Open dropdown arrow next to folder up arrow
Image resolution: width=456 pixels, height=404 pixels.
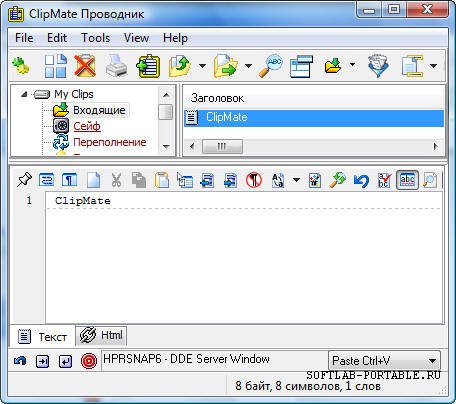pyautogui.click(x=202, y=66)
